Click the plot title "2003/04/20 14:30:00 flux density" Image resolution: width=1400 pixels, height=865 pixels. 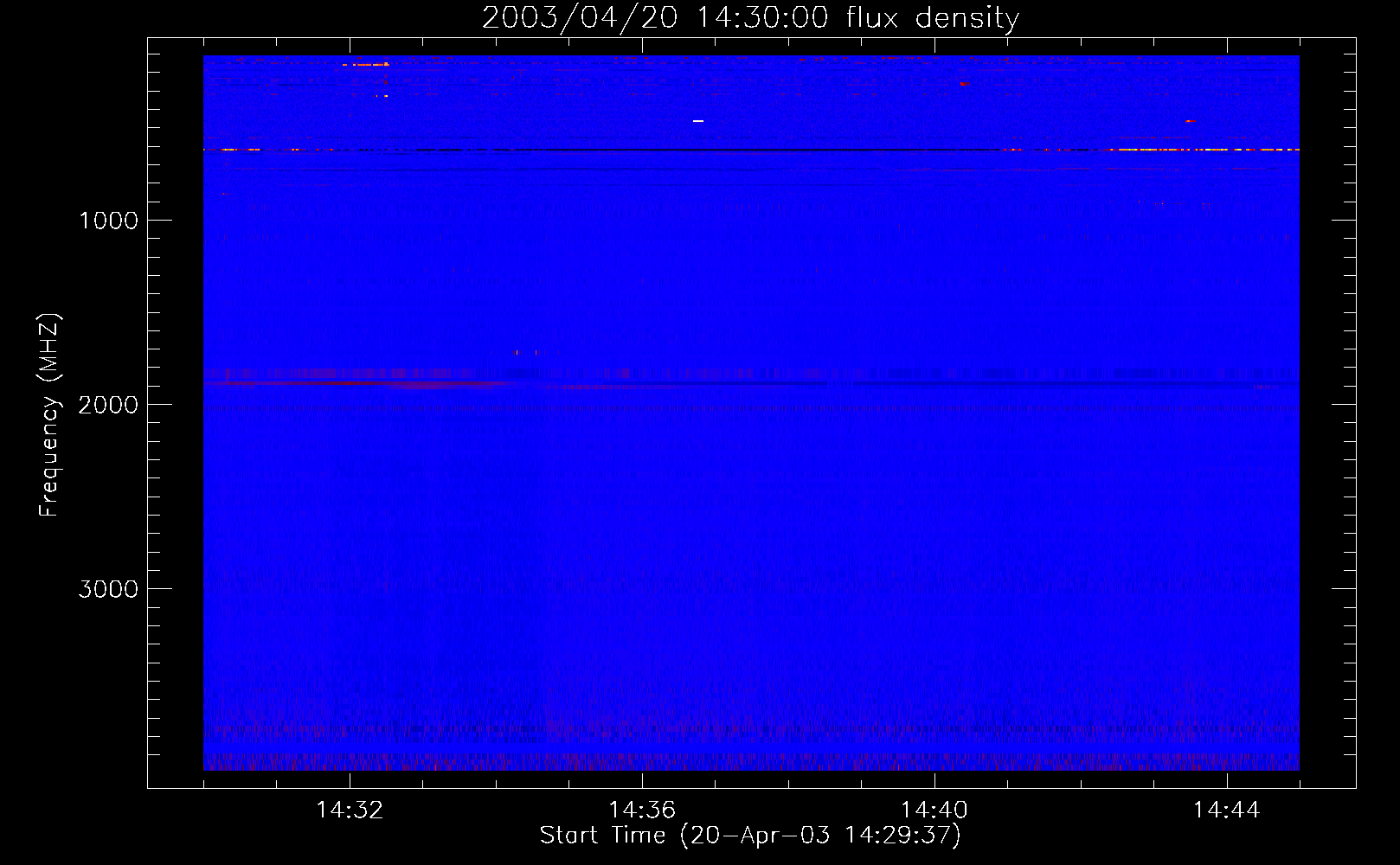coord(750,18)
